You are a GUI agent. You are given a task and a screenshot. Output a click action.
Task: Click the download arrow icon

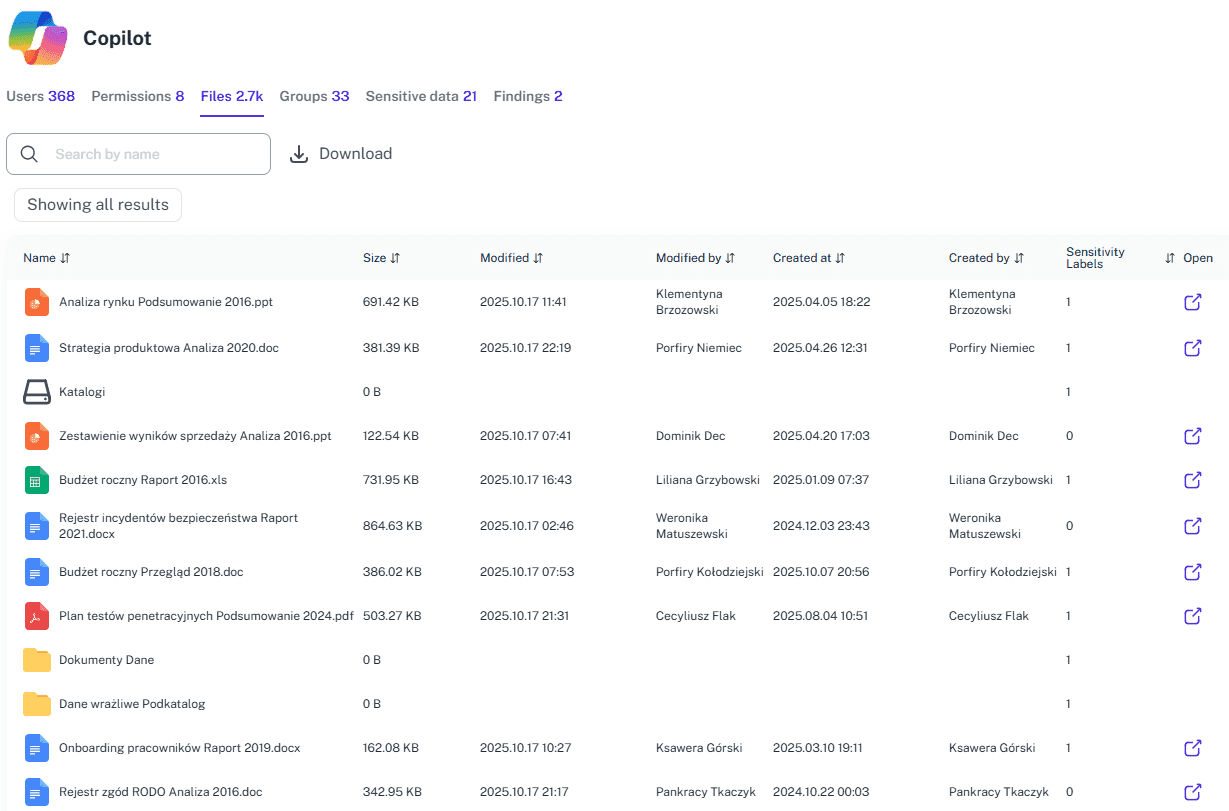(x=298, y=153)
